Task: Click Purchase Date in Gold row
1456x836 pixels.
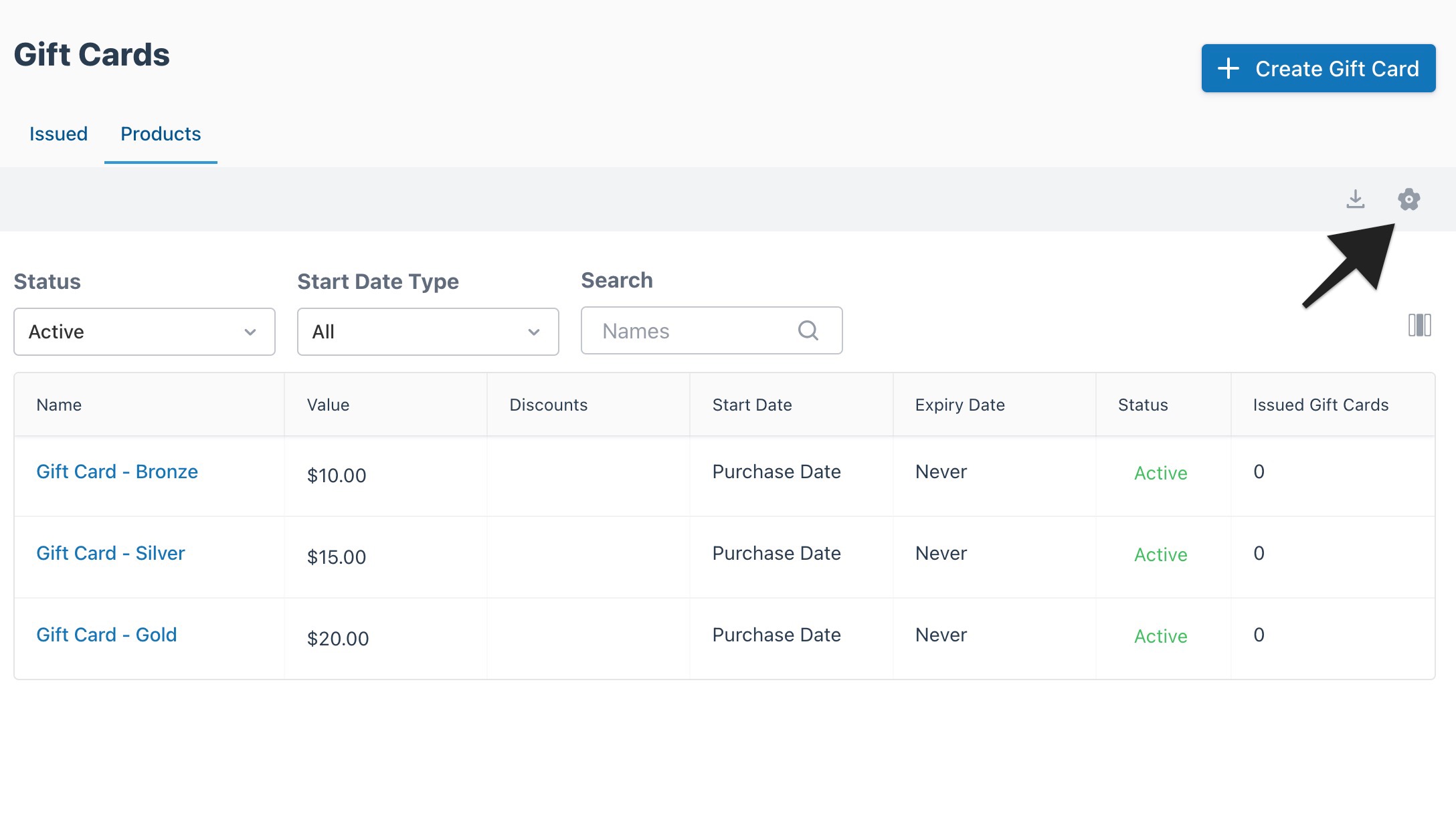Action: 776,635
